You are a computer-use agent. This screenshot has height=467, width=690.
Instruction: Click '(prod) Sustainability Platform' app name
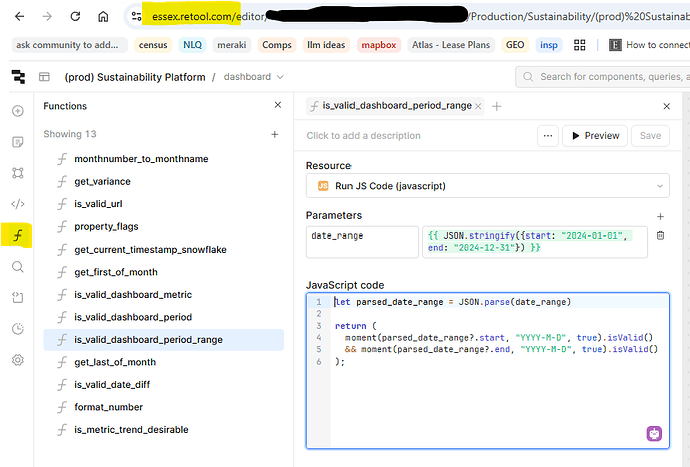point(135,77)
